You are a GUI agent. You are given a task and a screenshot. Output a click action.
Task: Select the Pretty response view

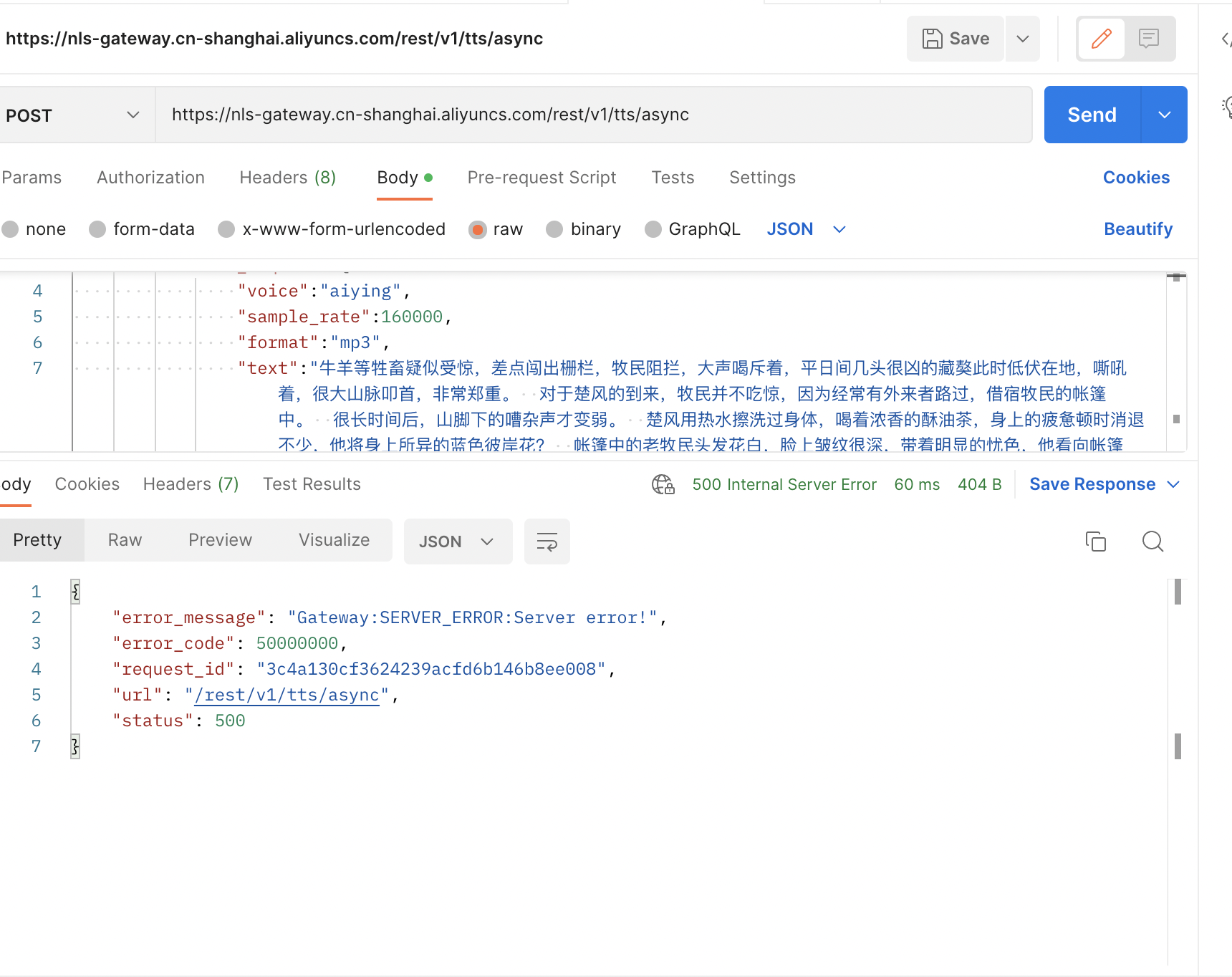(x=37, y=540)
